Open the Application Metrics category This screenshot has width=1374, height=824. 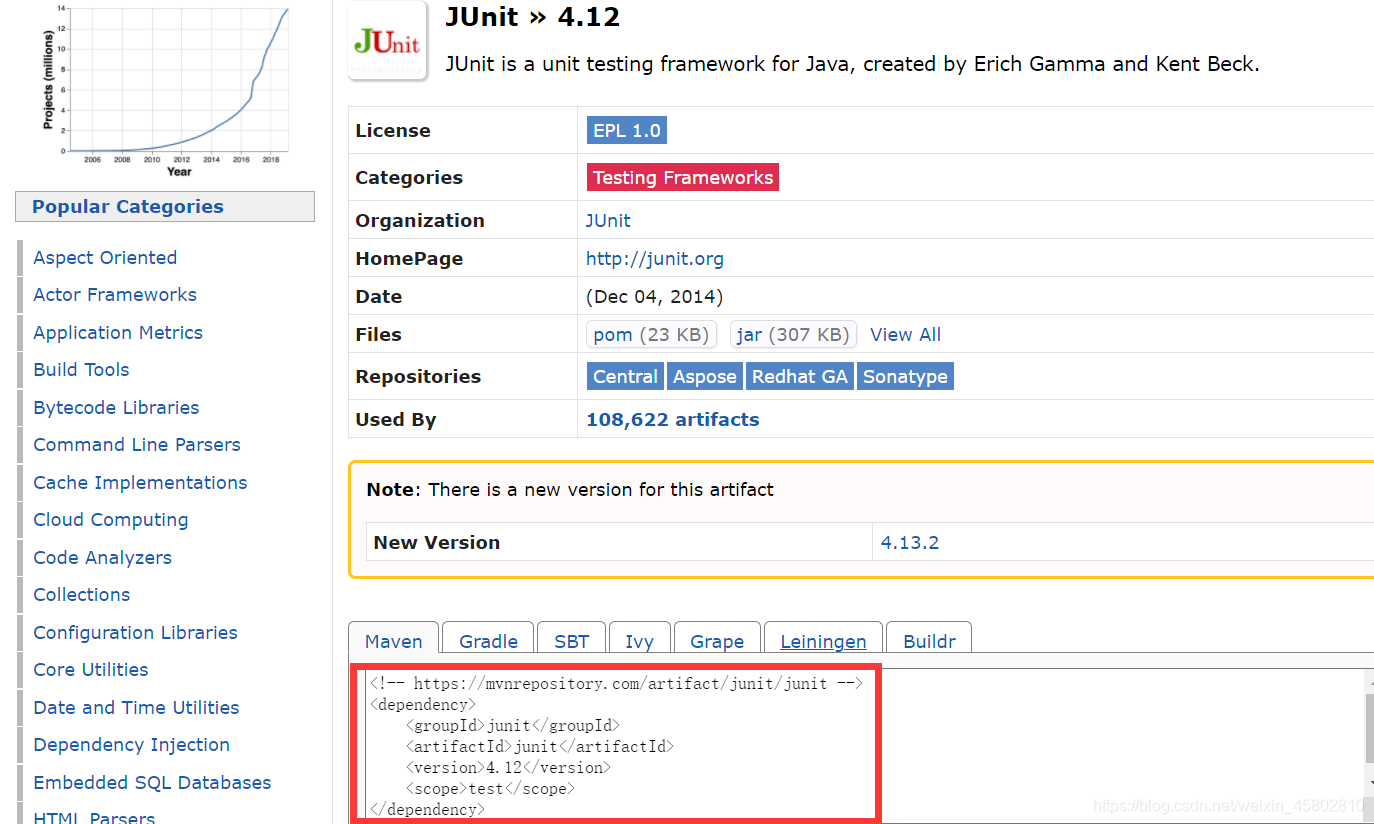click(118, 333)
